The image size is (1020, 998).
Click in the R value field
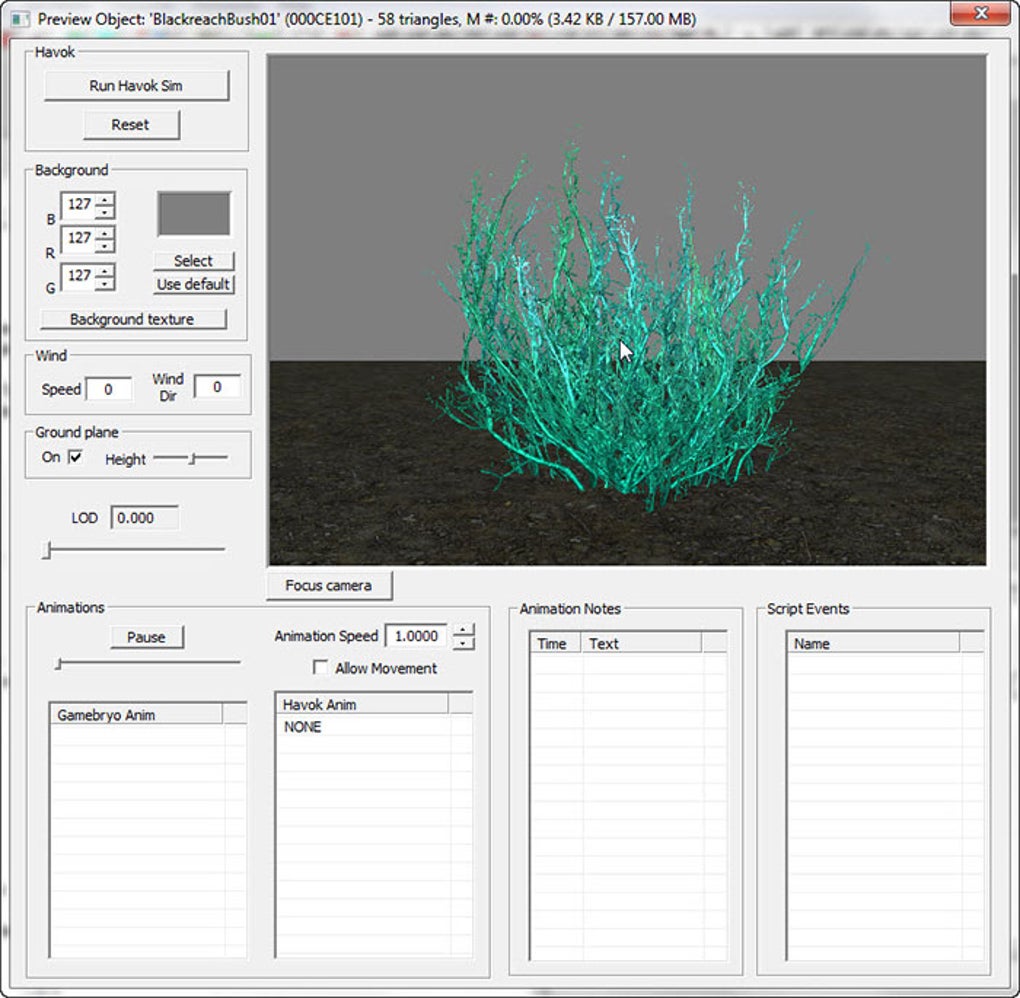78,239
